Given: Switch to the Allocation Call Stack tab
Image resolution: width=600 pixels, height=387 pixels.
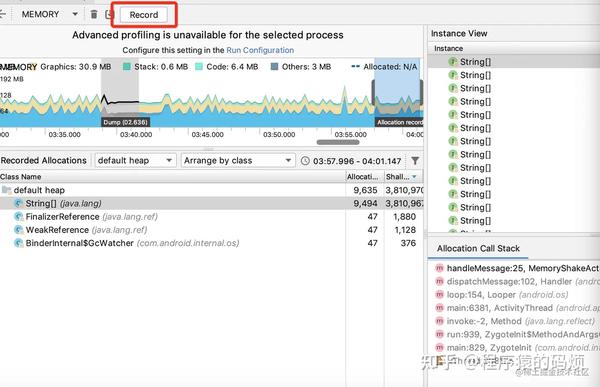Looking at the screenshot, I should tap(478, 248).
